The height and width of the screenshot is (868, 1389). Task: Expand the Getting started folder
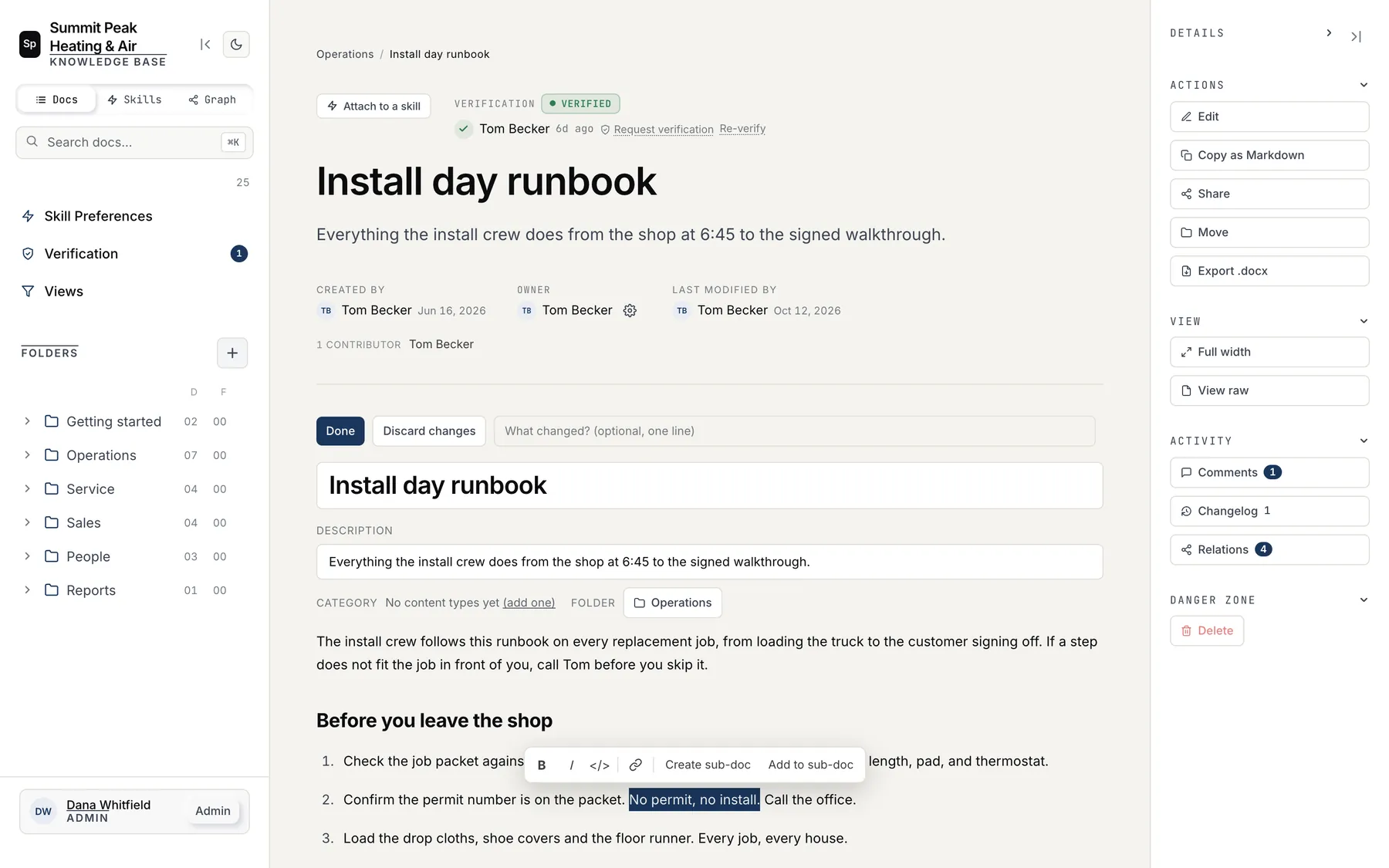27,421
